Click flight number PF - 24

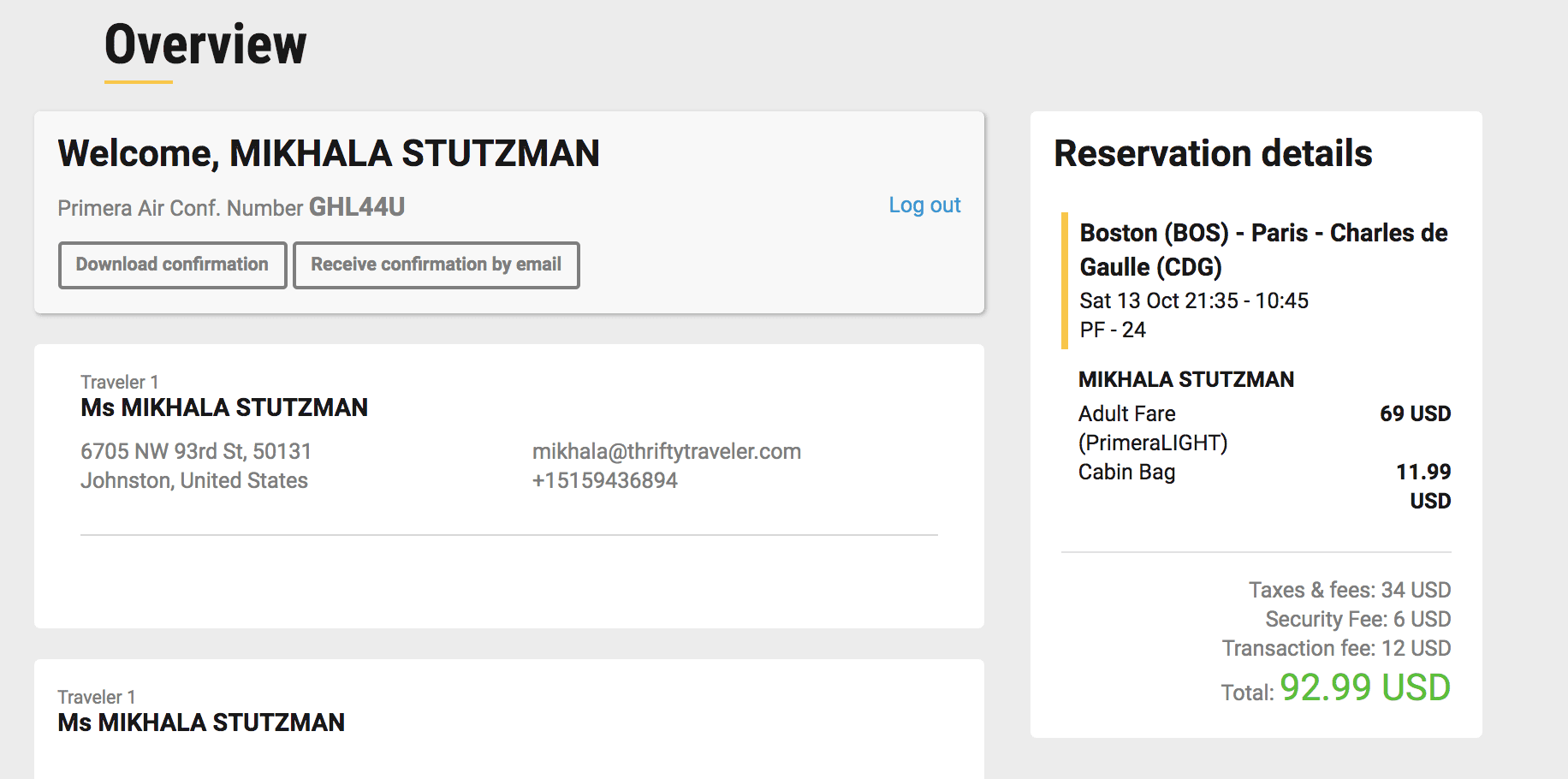1113,330
